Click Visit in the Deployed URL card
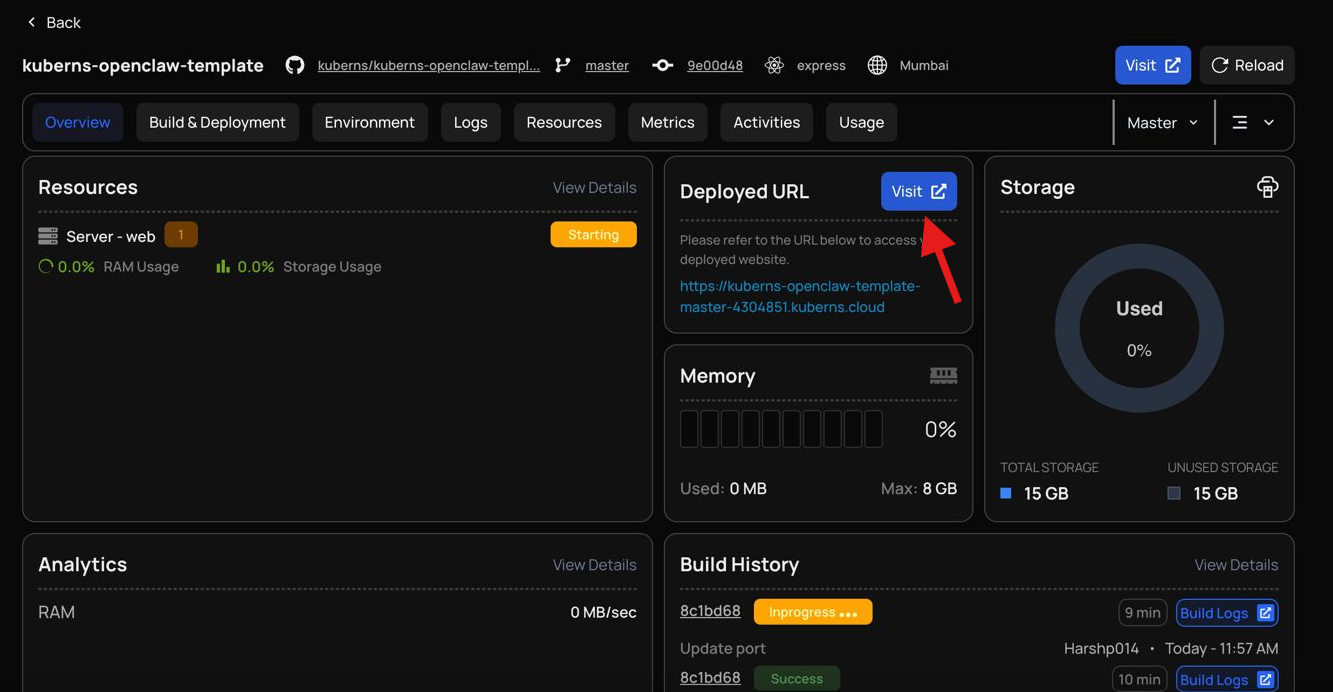Screen dimensions: 1333x692 (918, 191)
